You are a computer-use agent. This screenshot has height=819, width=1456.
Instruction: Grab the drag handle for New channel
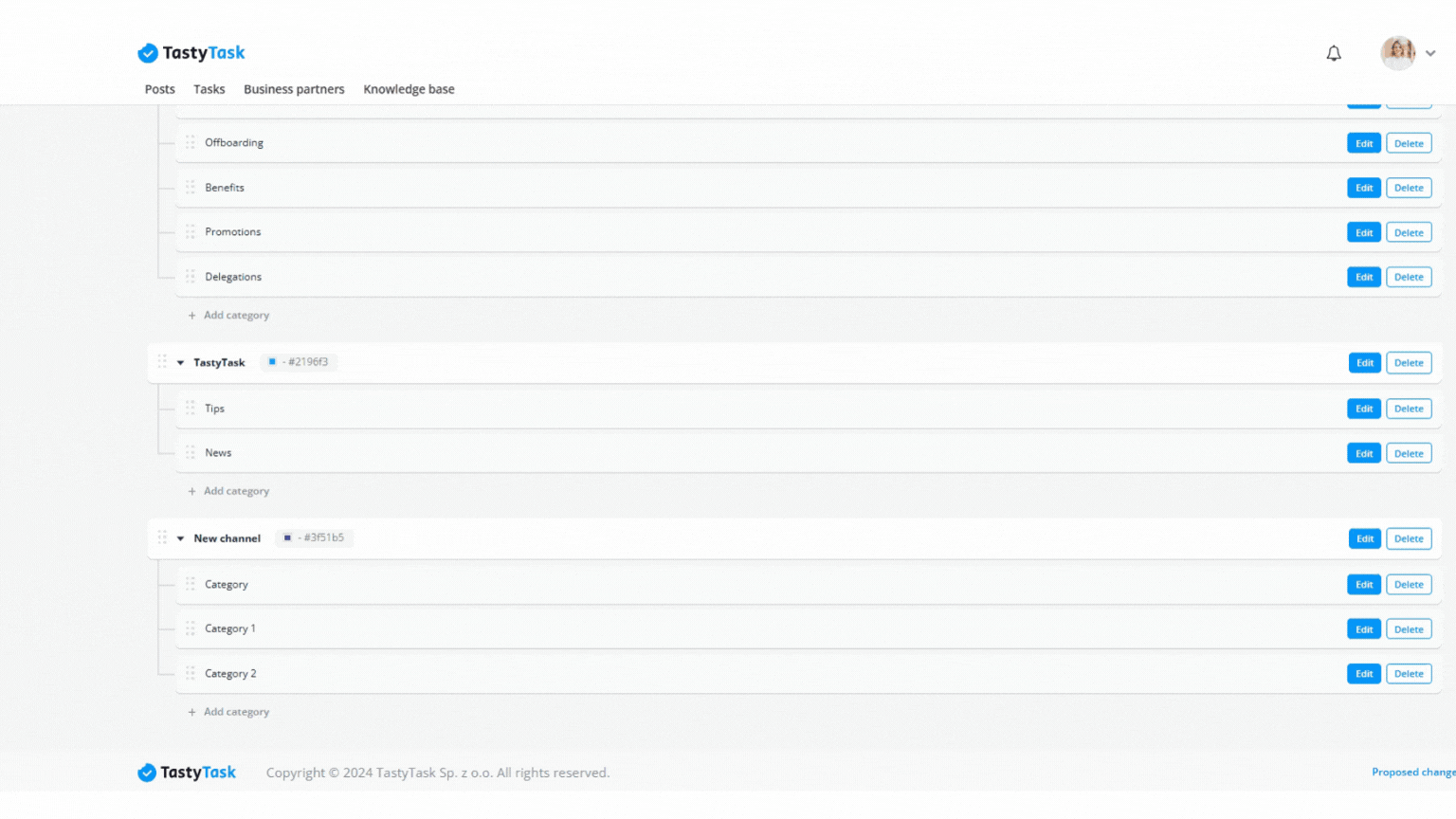point(162,537)
